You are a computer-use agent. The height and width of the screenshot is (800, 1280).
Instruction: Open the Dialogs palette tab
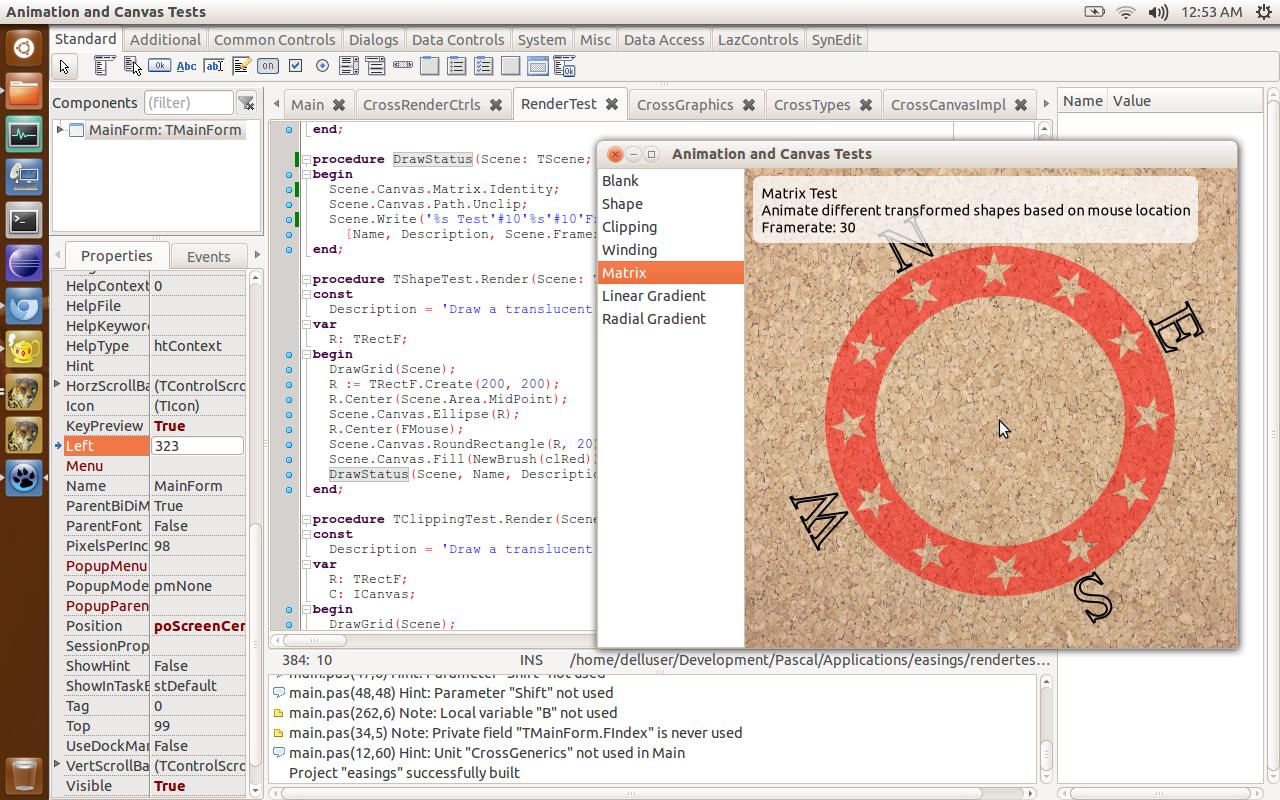(373, 40)
